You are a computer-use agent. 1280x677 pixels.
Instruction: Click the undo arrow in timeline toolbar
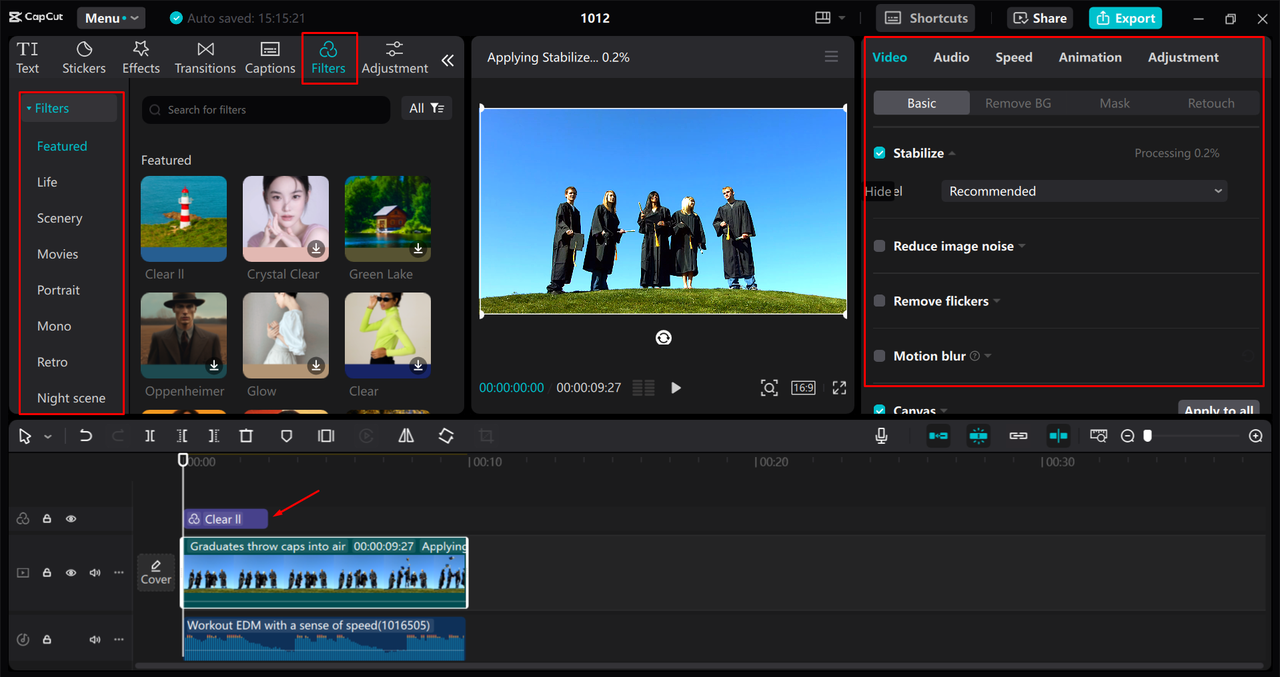click(x=86, y=436)
